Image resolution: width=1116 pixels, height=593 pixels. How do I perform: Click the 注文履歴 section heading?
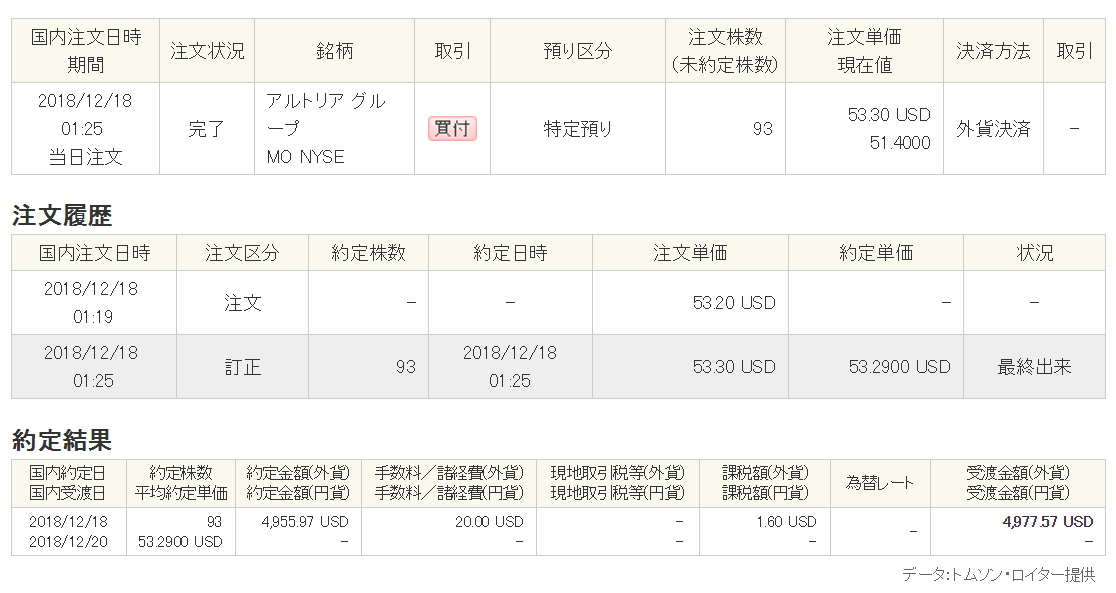pyautogui.click(x=62, y=215)
